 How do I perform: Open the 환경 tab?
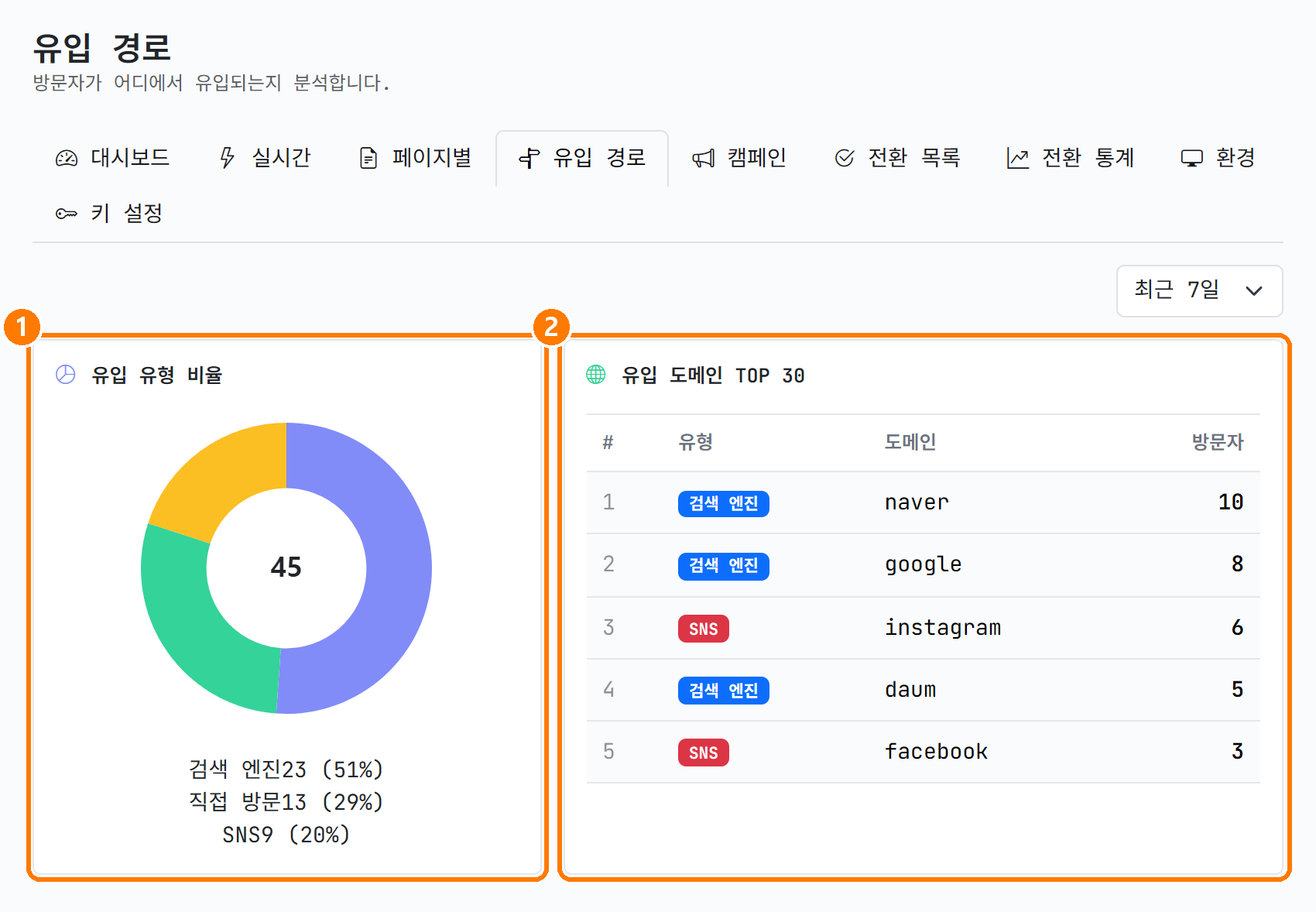1218,158
